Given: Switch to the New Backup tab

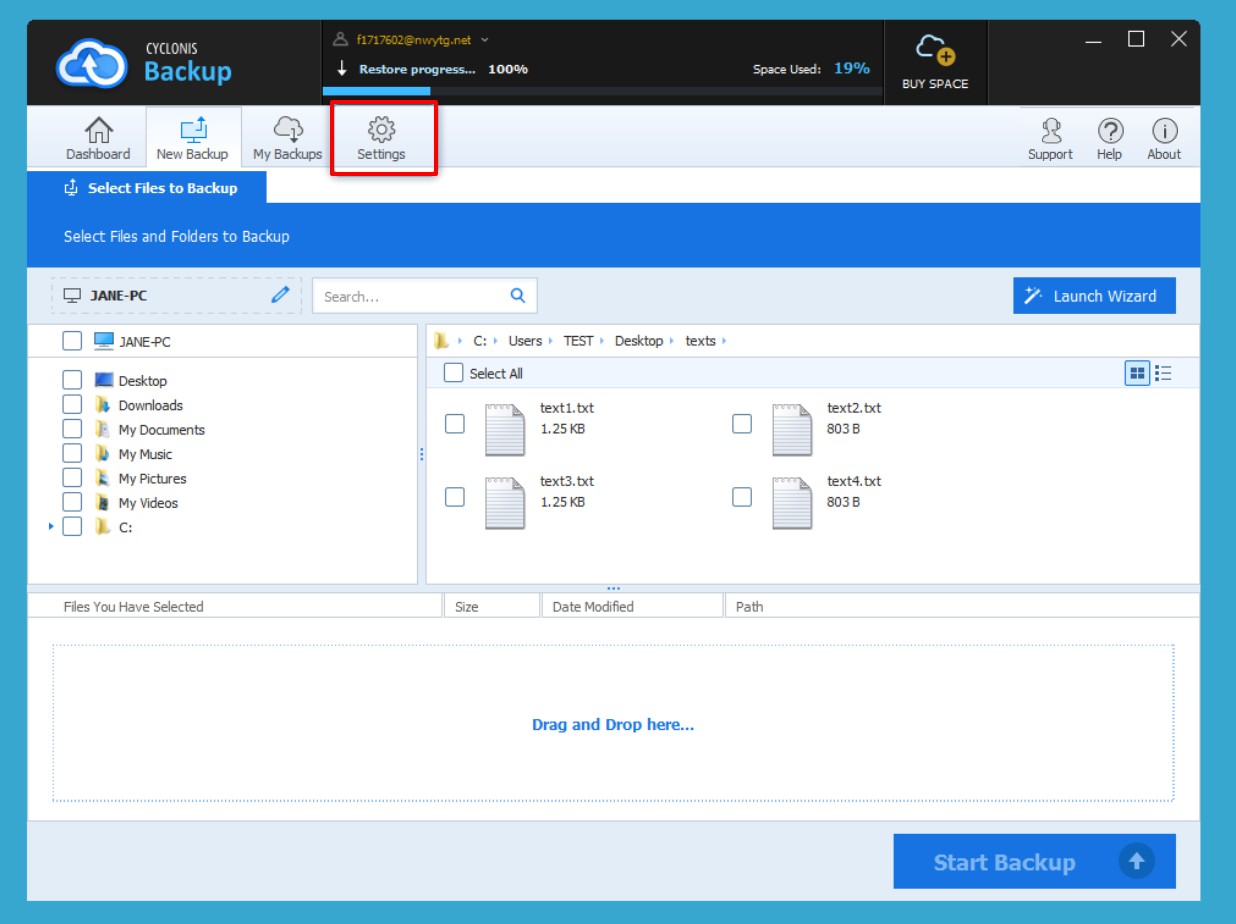Looking at the screenshot, I should (x=193, y=137).
